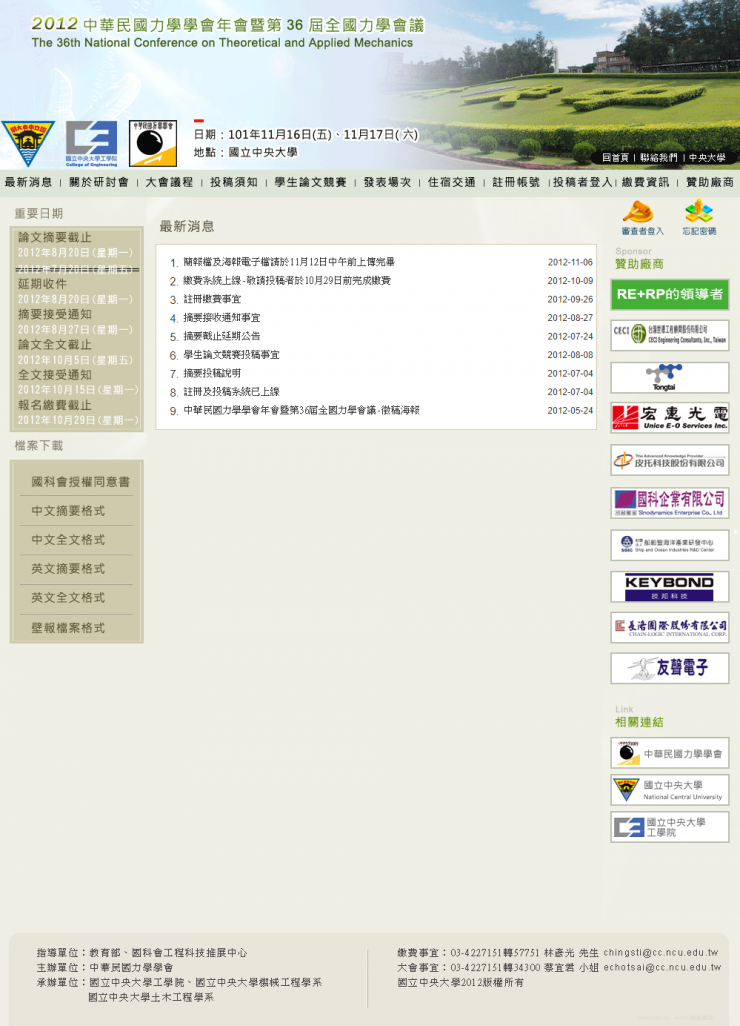The height and width of the screenshot is (1026, 740).
Task: Open the Tongtai sponsor logo
Action: [669, 377]
